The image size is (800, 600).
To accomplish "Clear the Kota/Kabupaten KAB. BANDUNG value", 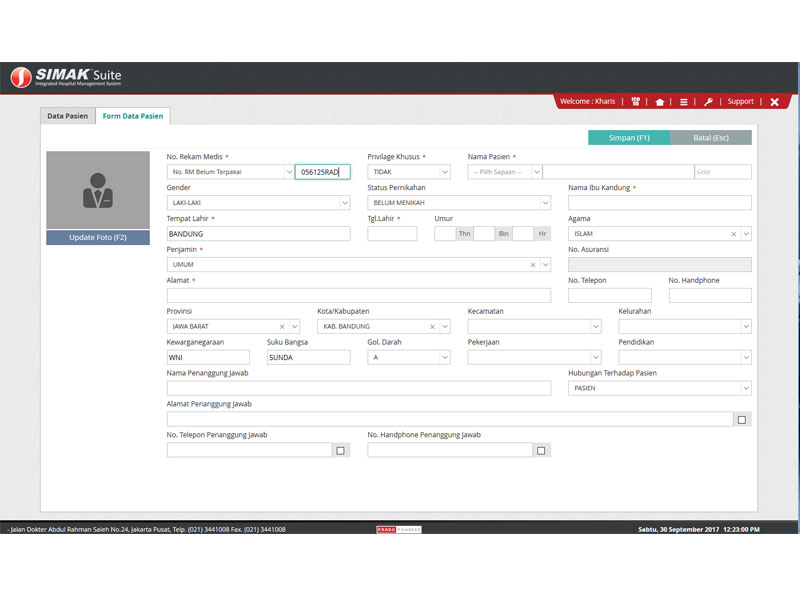I will coord(432,327).
